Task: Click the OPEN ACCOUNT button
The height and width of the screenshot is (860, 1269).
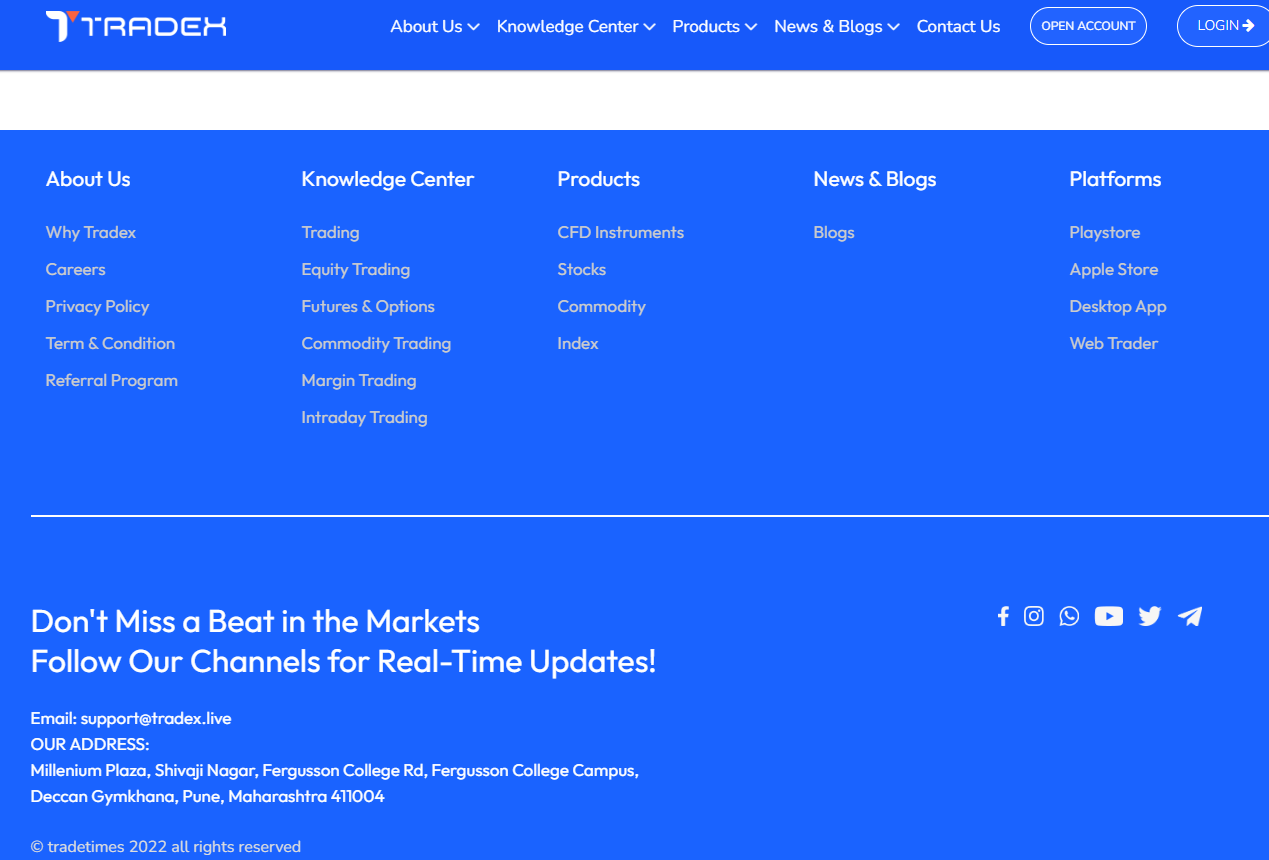Action: (x=1088, y=26)
